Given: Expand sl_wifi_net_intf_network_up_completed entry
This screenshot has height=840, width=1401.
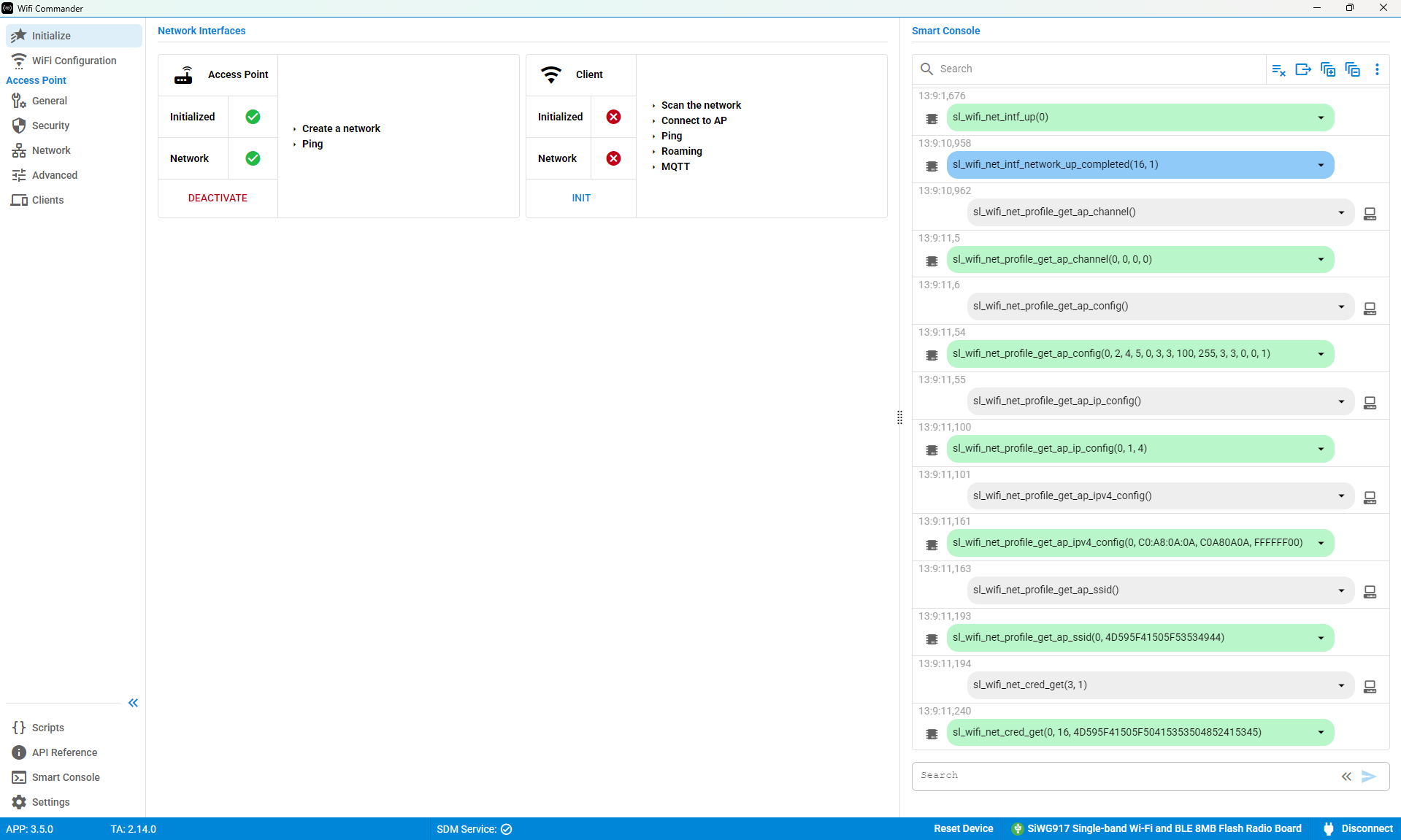Looking at the screenshot, I should [x=1321, y=166].
